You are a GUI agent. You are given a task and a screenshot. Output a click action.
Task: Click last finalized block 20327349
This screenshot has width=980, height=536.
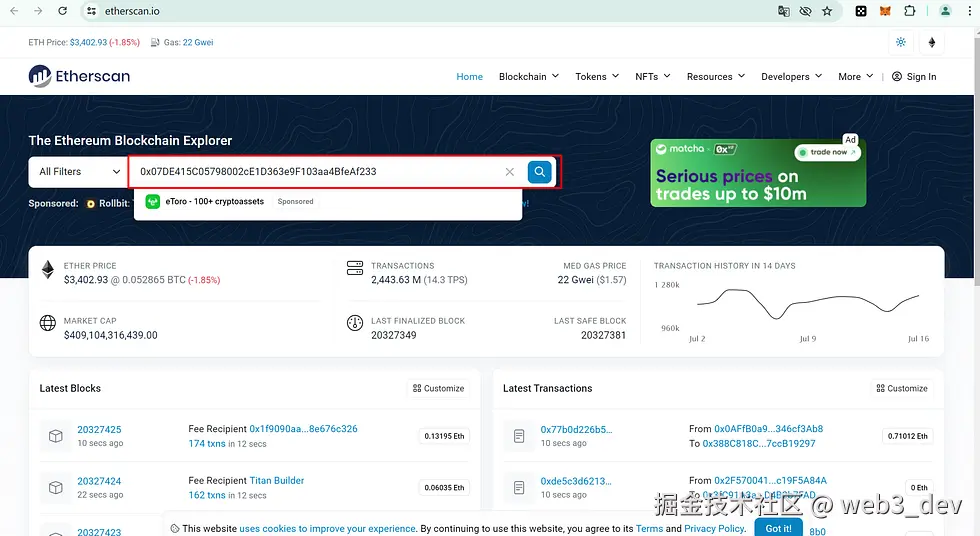point(394,335)
